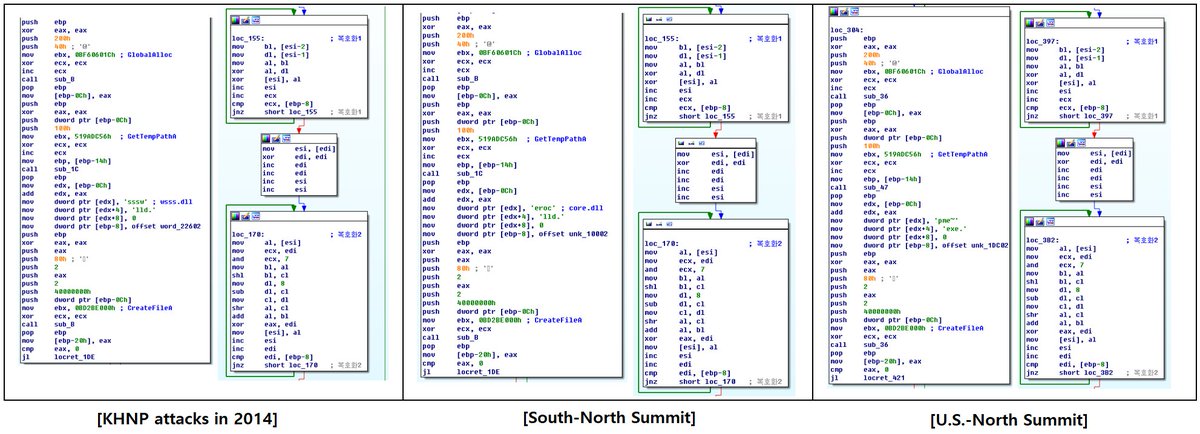Click the 'sssw' ; wsss.dll string line
This screenshot has height=434, width=1200.
[107, 202]
